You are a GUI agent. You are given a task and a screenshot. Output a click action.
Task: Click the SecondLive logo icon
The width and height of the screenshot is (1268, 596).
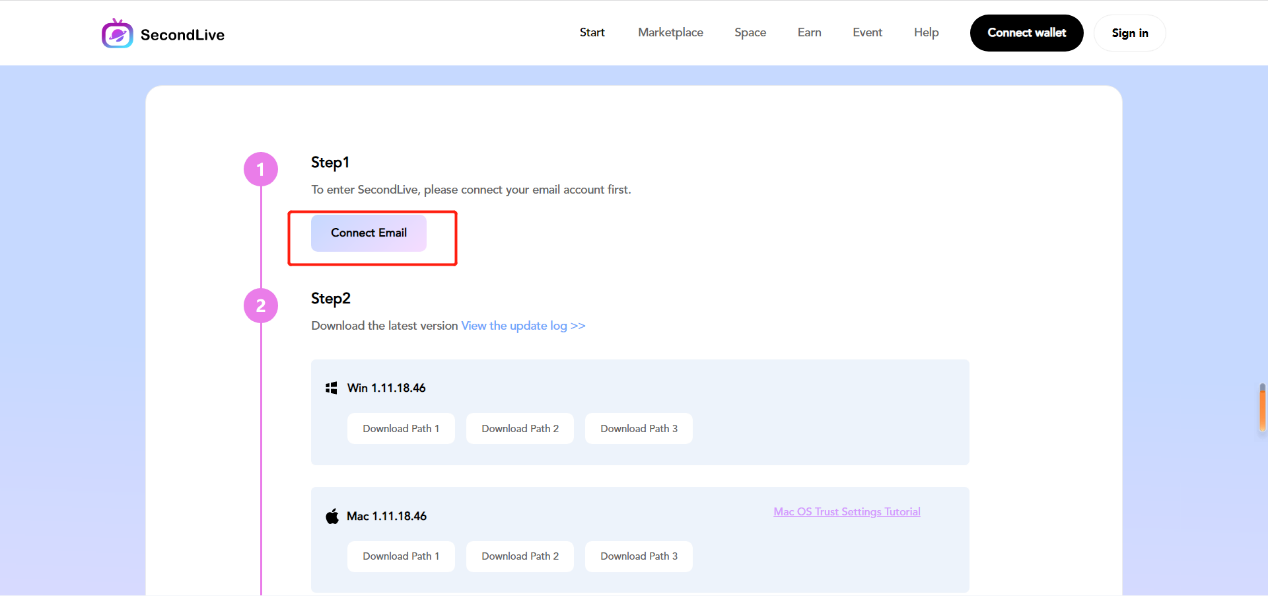tap(117, 34)
